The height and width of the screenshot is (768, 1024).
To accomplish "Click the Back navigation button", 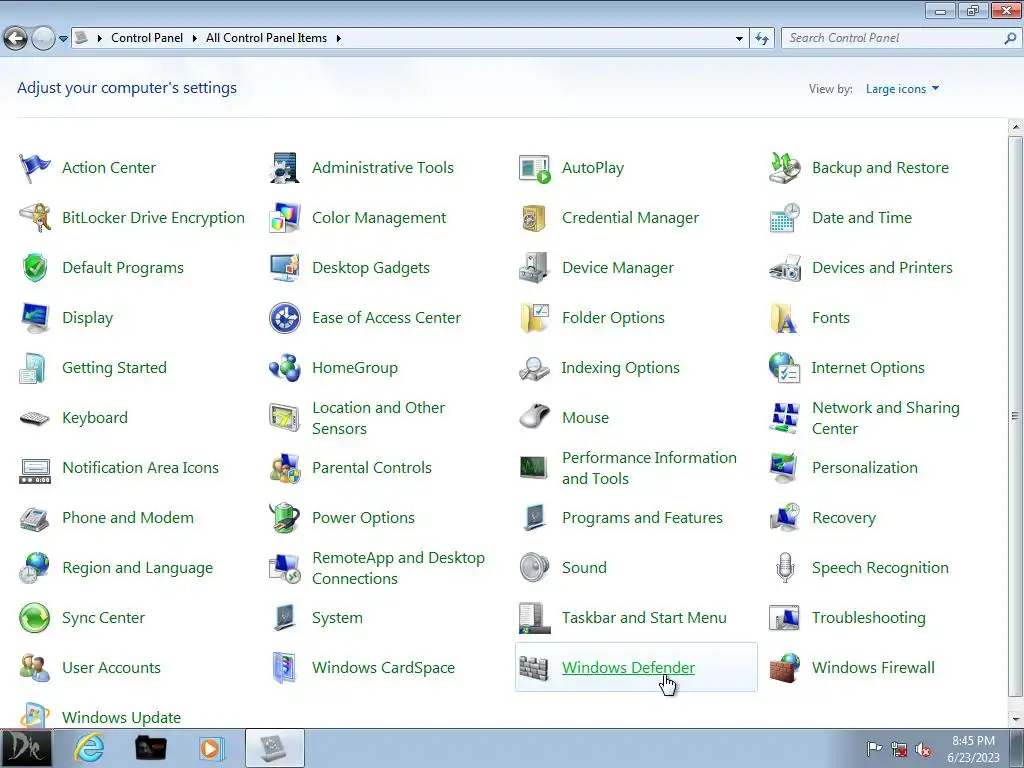I will [x=15, y=39].
